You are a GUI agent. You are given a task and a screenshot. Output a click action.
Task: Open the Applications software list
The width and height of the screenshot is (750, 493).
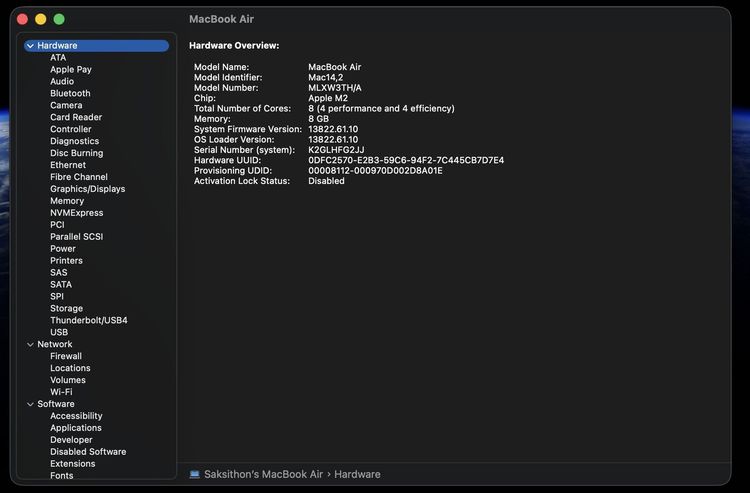tap(76, 428)
